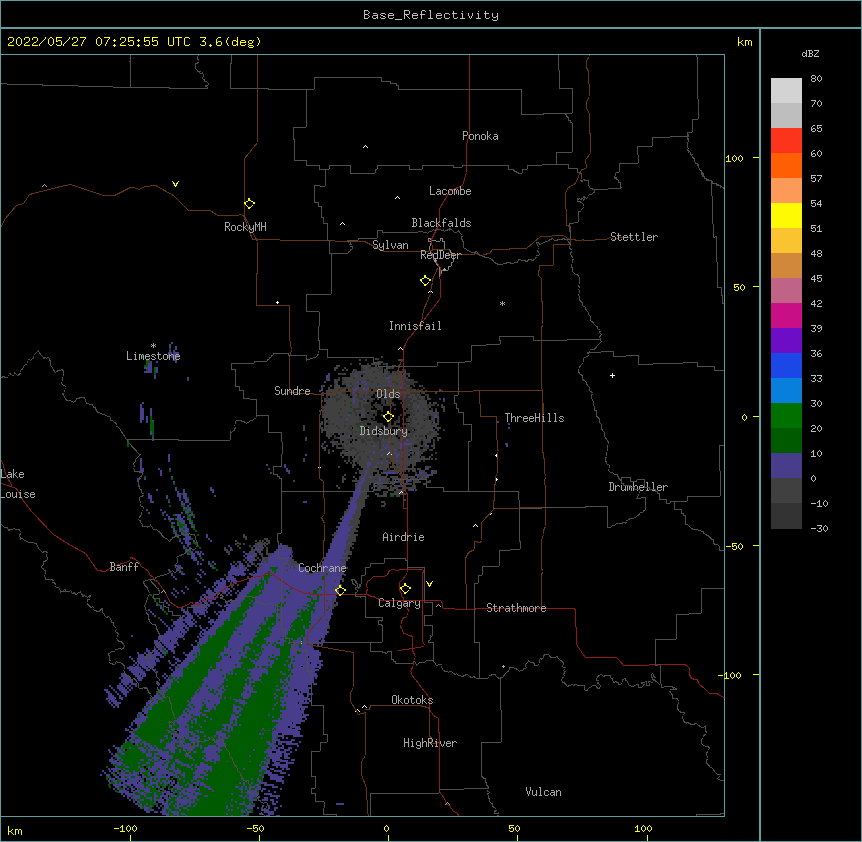This screenshot has height=842, width=862.
Task: Click the Strathmore label
Action: pos(516,608)
